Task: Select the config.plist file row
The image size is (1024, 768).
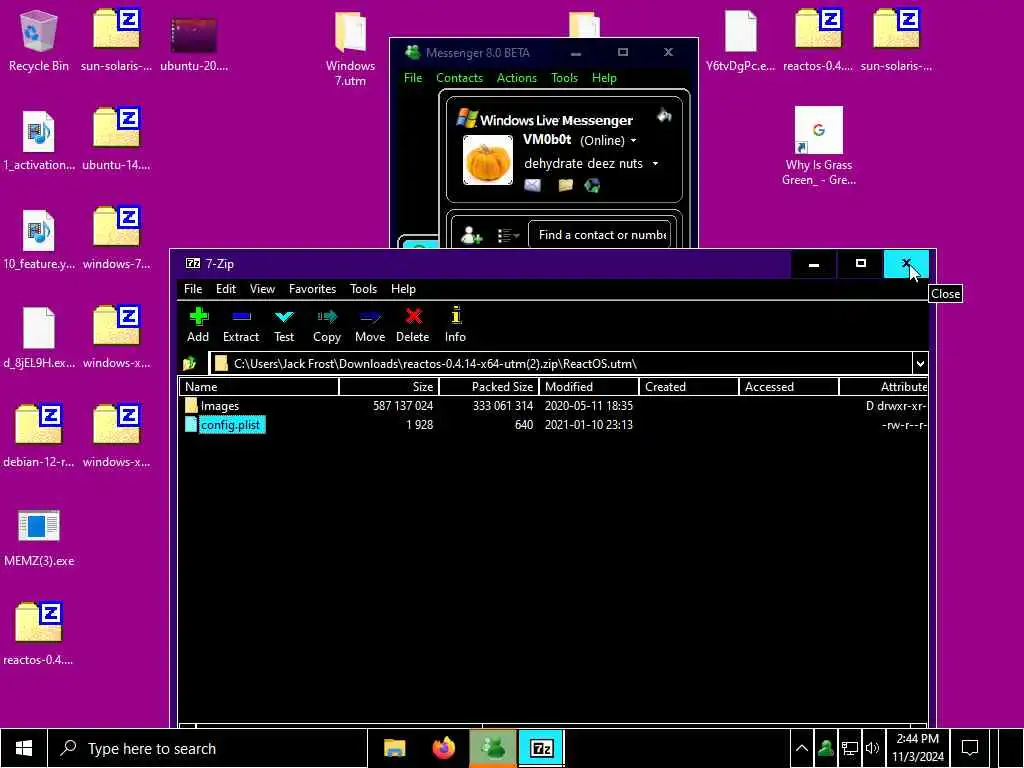Action: (554, 424)
